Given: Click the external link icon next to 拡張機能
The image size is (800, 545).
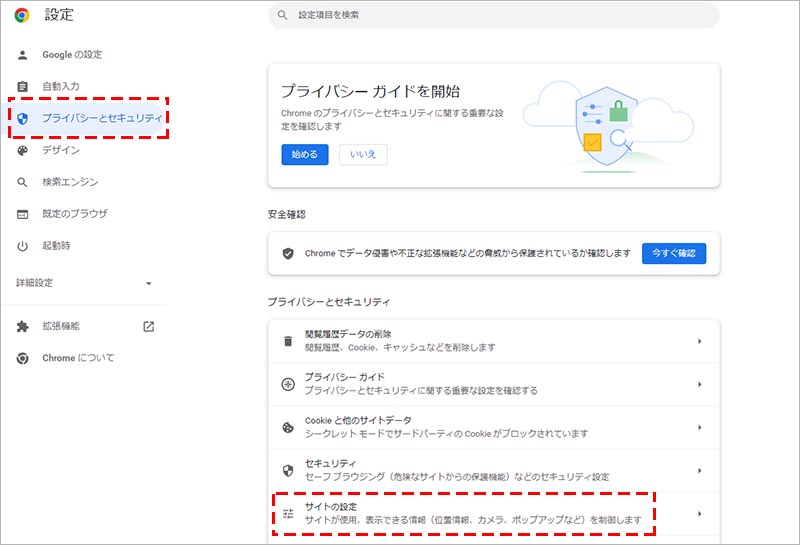Looking at the screenshot, I should pyautogui.click(x=149, y=326).
